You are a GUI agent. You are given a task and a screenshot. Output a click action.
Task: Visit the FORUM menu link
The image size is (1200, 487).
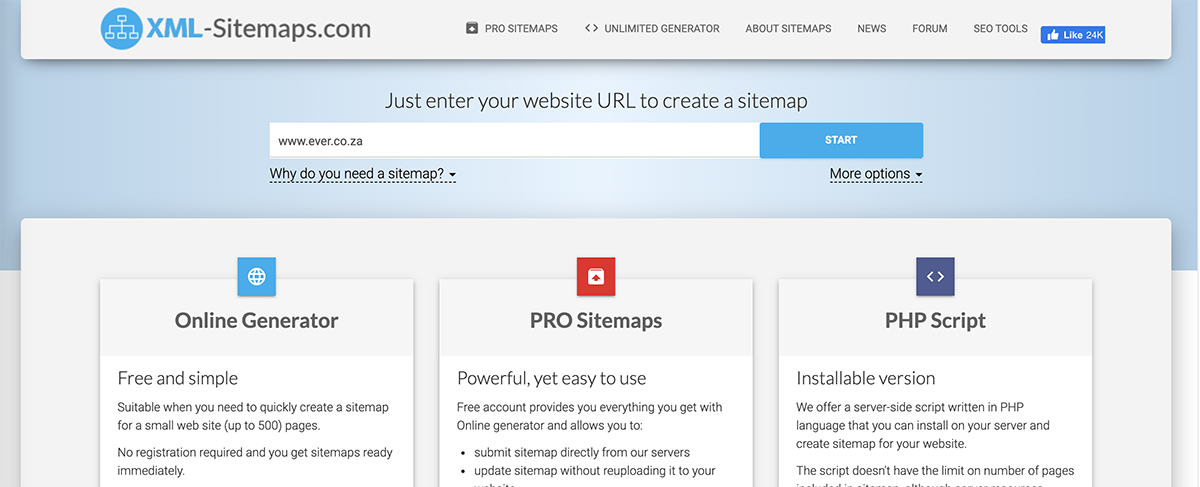coord(930,29)
